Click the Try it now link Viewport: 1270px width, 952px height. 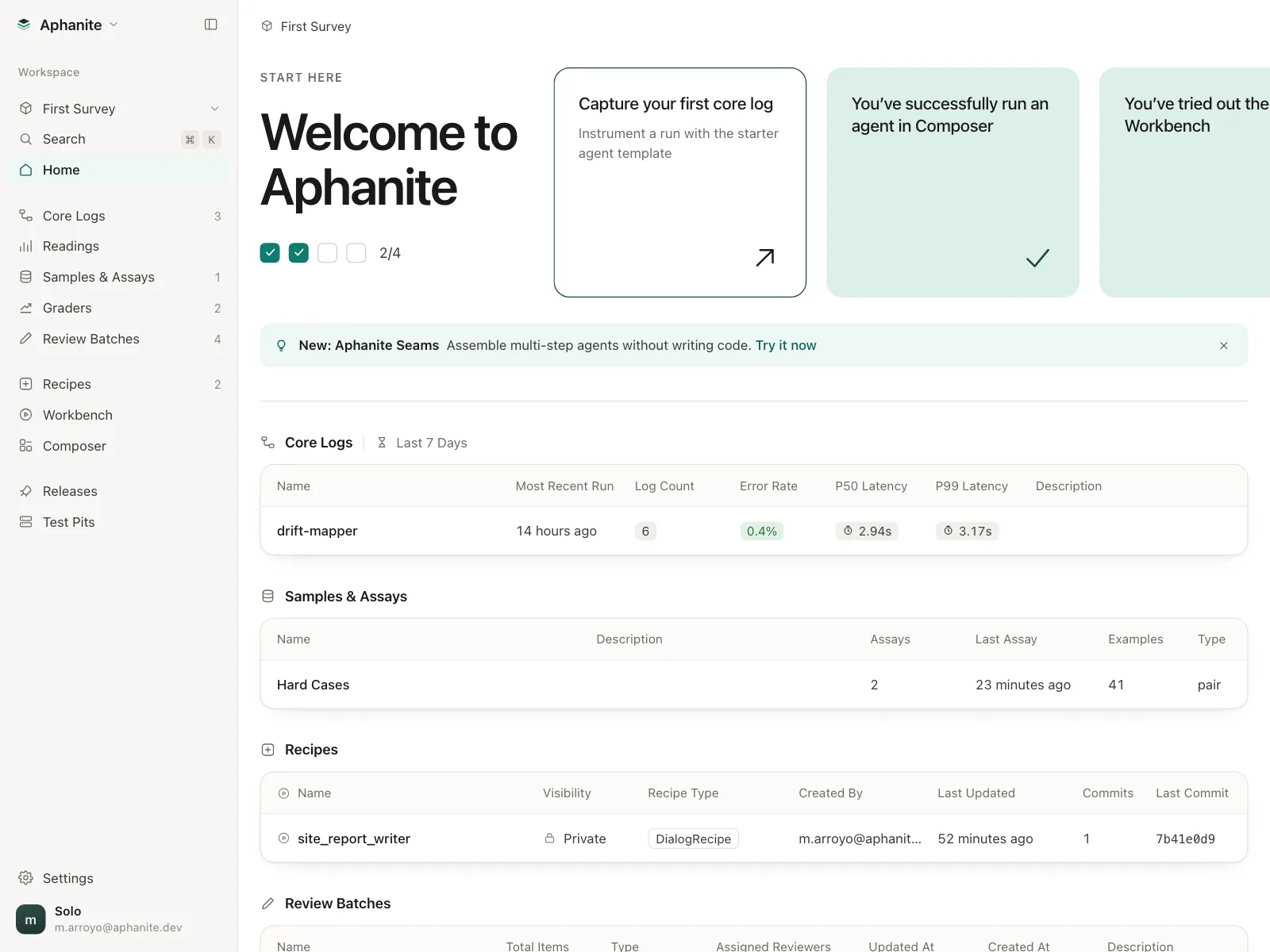tap(786, 346)
